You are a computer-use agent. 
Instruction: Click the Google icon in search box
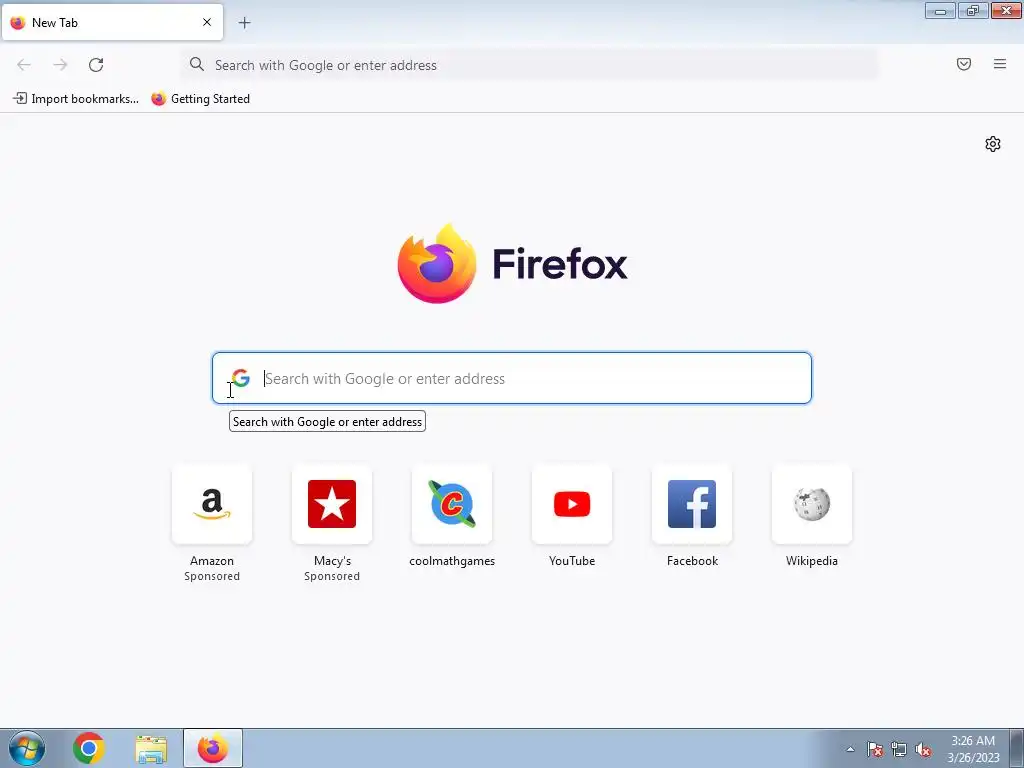point(241,378)
